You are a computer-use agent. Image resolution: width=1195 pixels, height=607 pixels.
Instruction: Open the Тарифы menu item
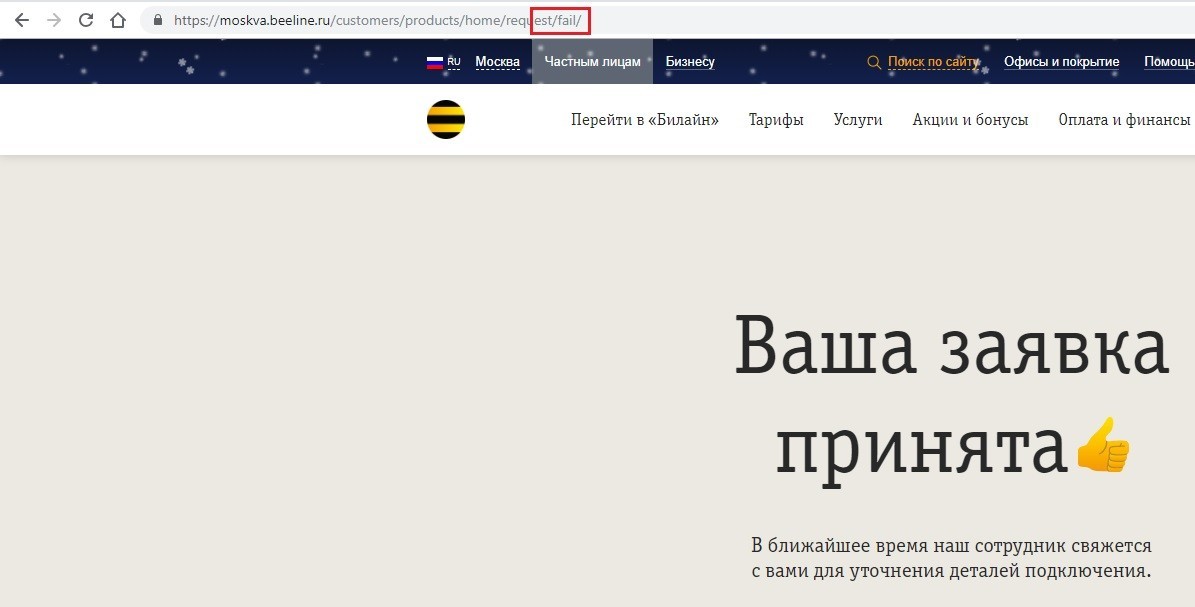click(776, 120)
